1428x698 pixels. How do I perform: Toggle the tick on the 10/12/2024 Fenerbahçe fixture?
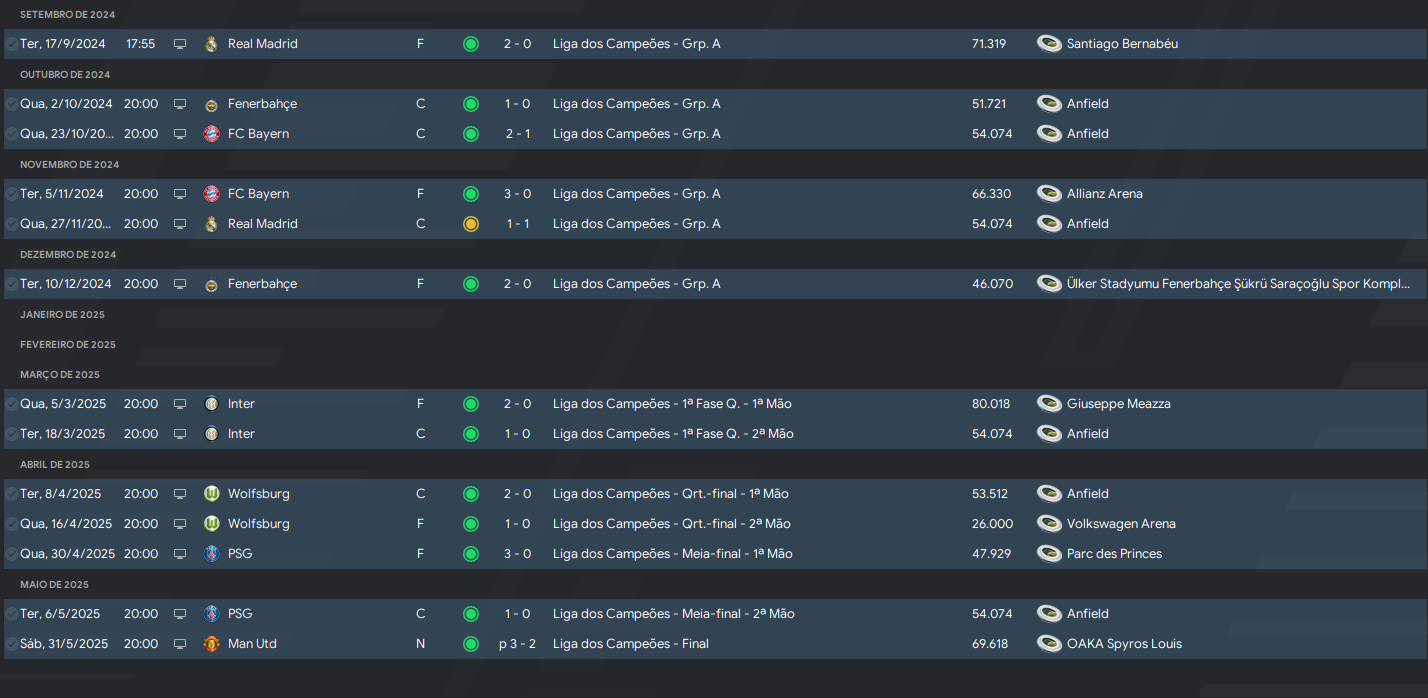[11, 284]
